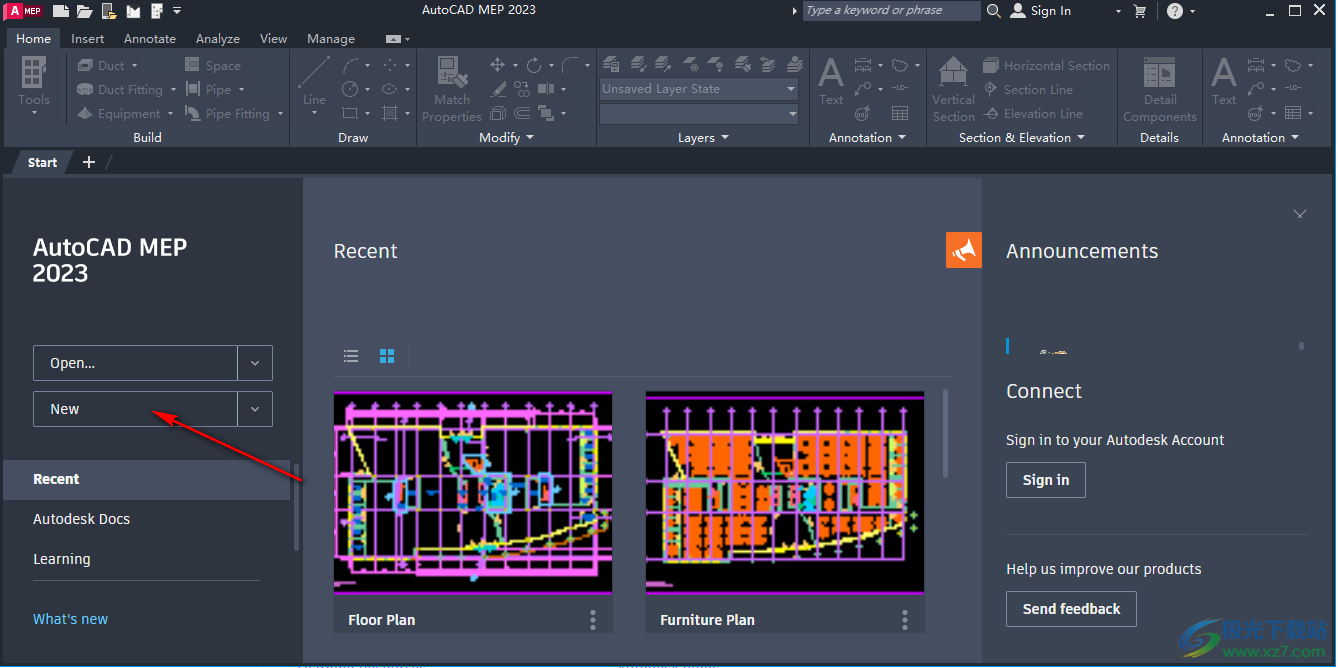This screenshot has width=1338, height=668.
Task: Open the Furniture Plan options menu
Action: pos(905,620)
